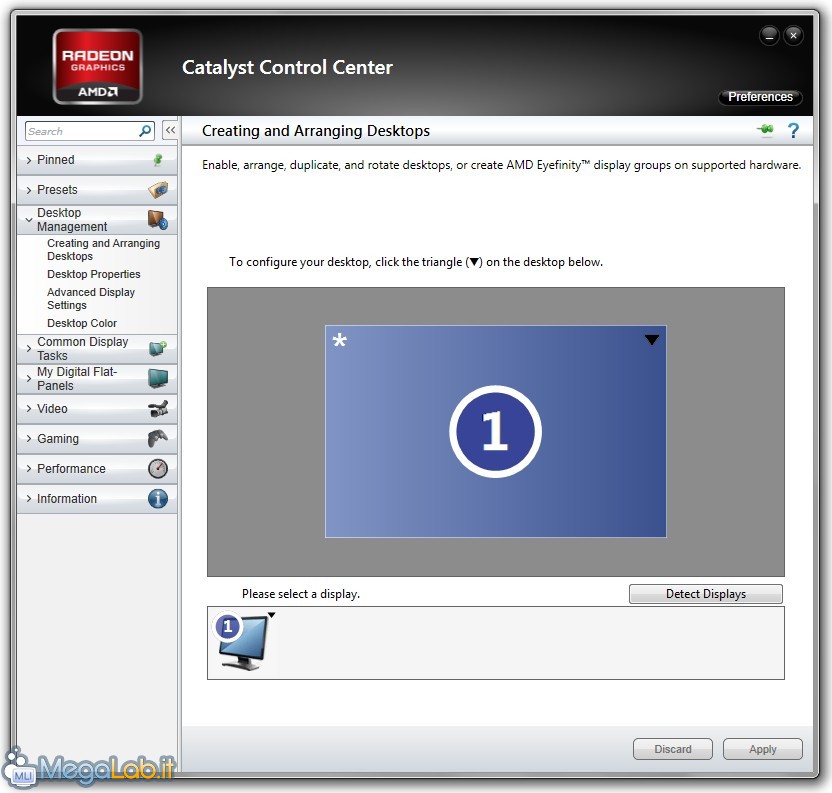832x793 pixels.
Task: Click the My Digital Flat-Panels monitor icon
Action: point(158,378)
